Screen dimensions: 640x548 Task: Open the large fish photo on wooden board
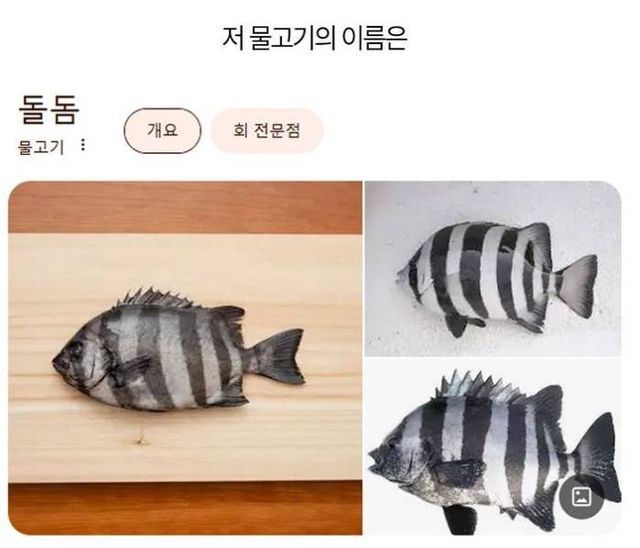(x=185, y=358)
